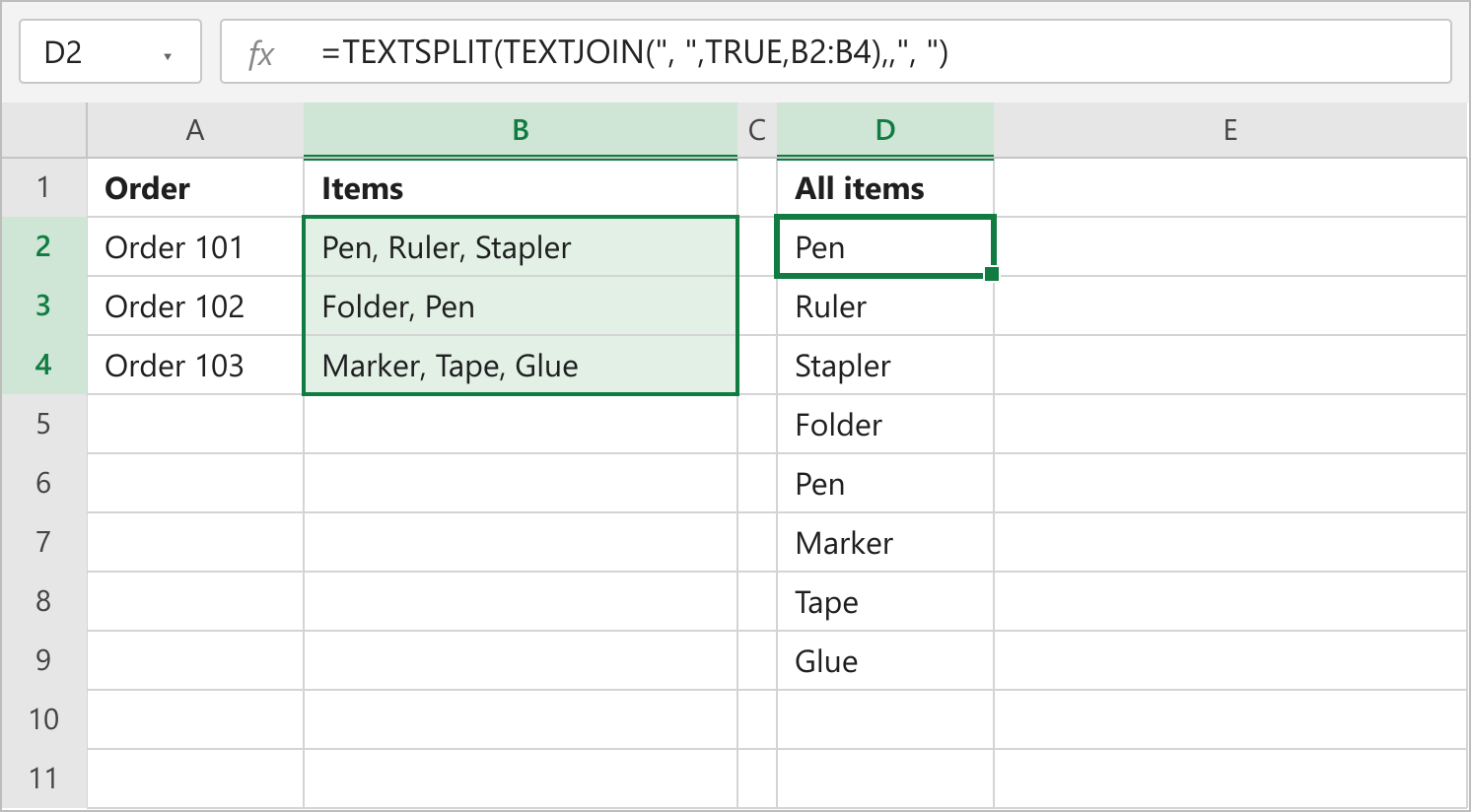Click the formula bar containing the TEXTSPLIT formula

836,51
